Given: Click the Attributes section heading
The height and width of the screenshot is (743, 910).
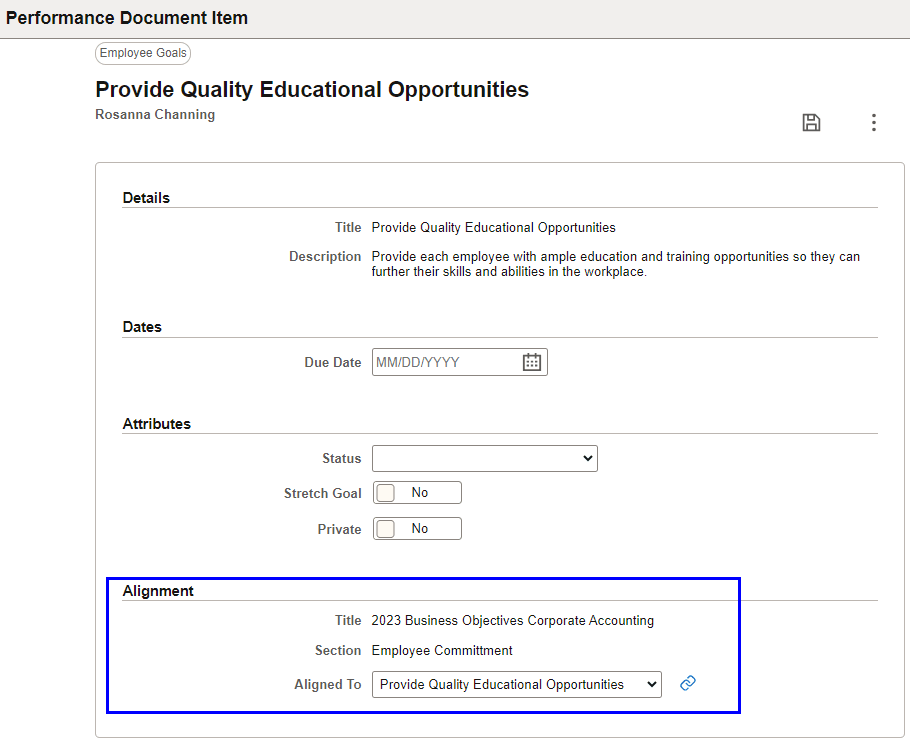Looking at the screenshot, I should click(157, 424).
